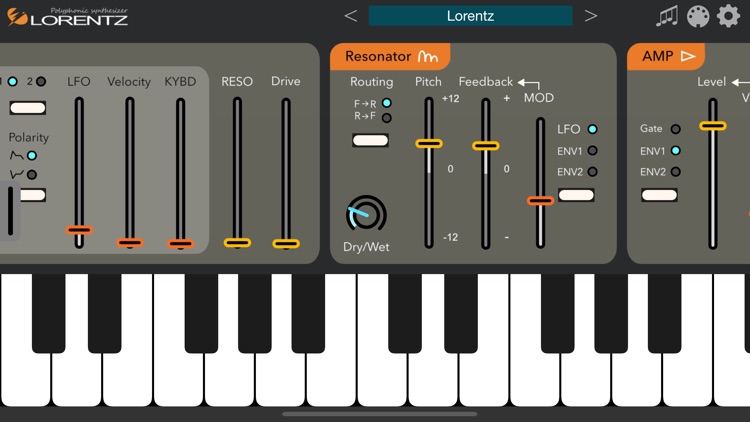Select negative polarity indicator light

[32, 175]
